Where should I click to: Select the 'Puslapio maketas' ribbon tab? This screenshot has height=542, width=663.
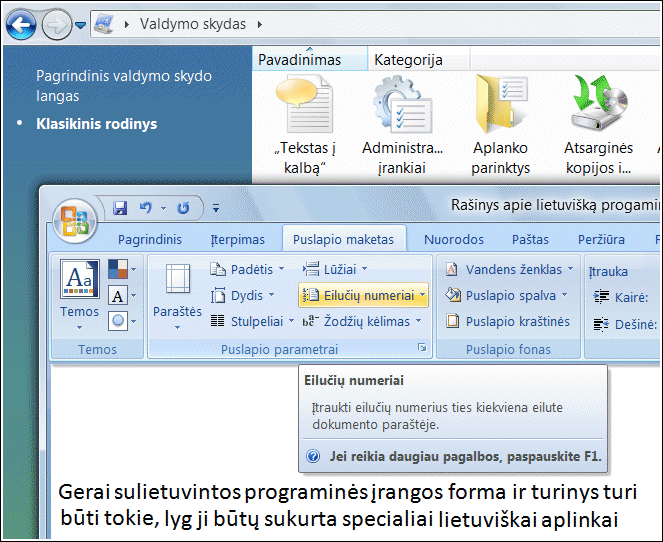pyautogui.click(x=343, y=239)
